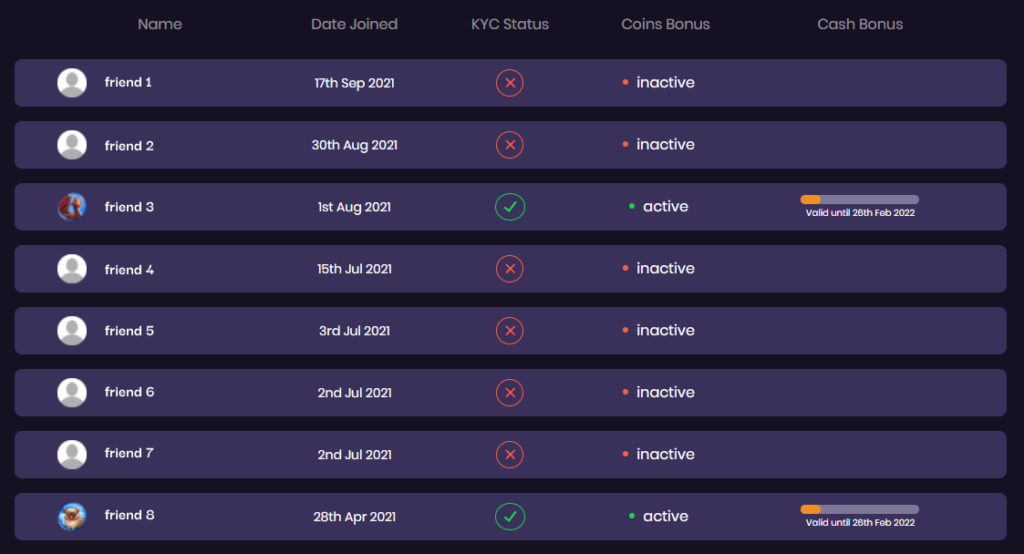Screen dimensions: 1024x554
Task: Click the Cash Bonus column header
Action: tap(860, 24)
